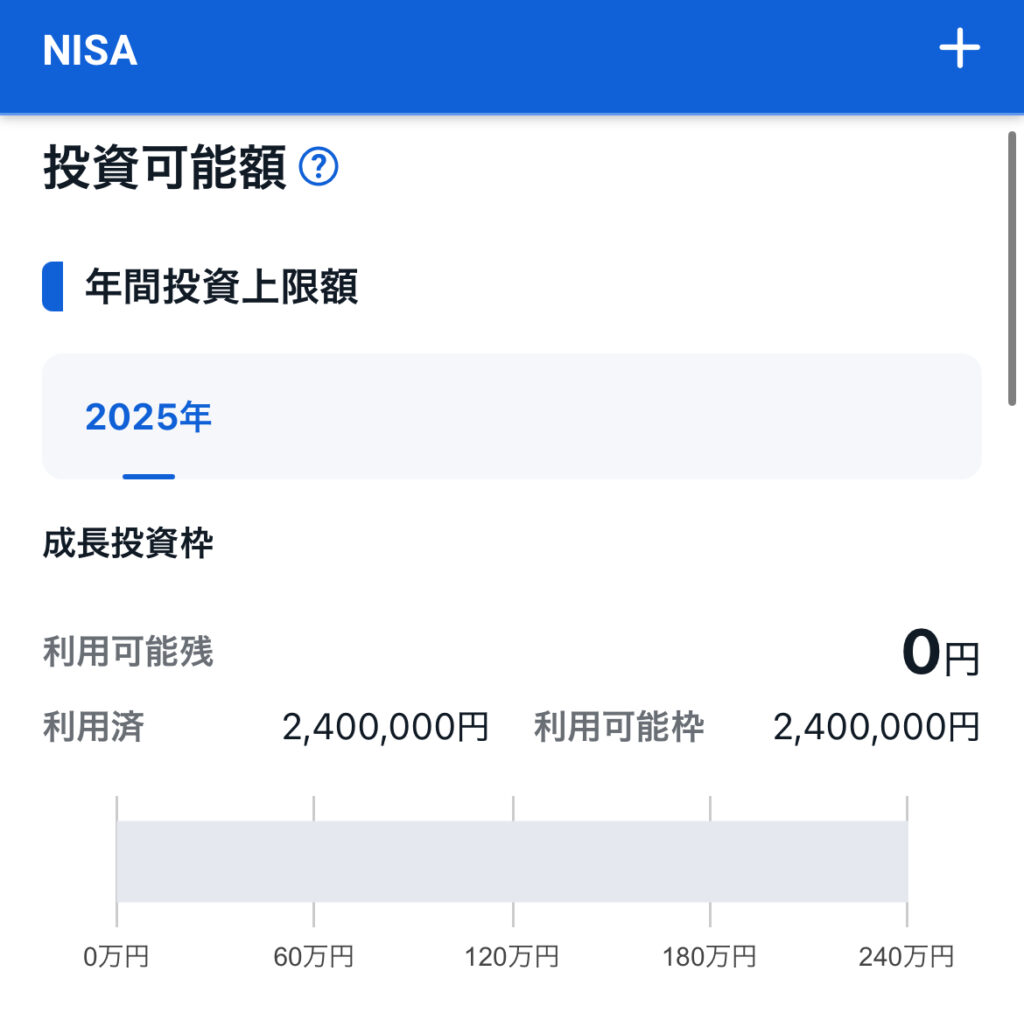Click the 0万円 axis label
This screenshot has width=1024, height=1013.
(116, 957)
